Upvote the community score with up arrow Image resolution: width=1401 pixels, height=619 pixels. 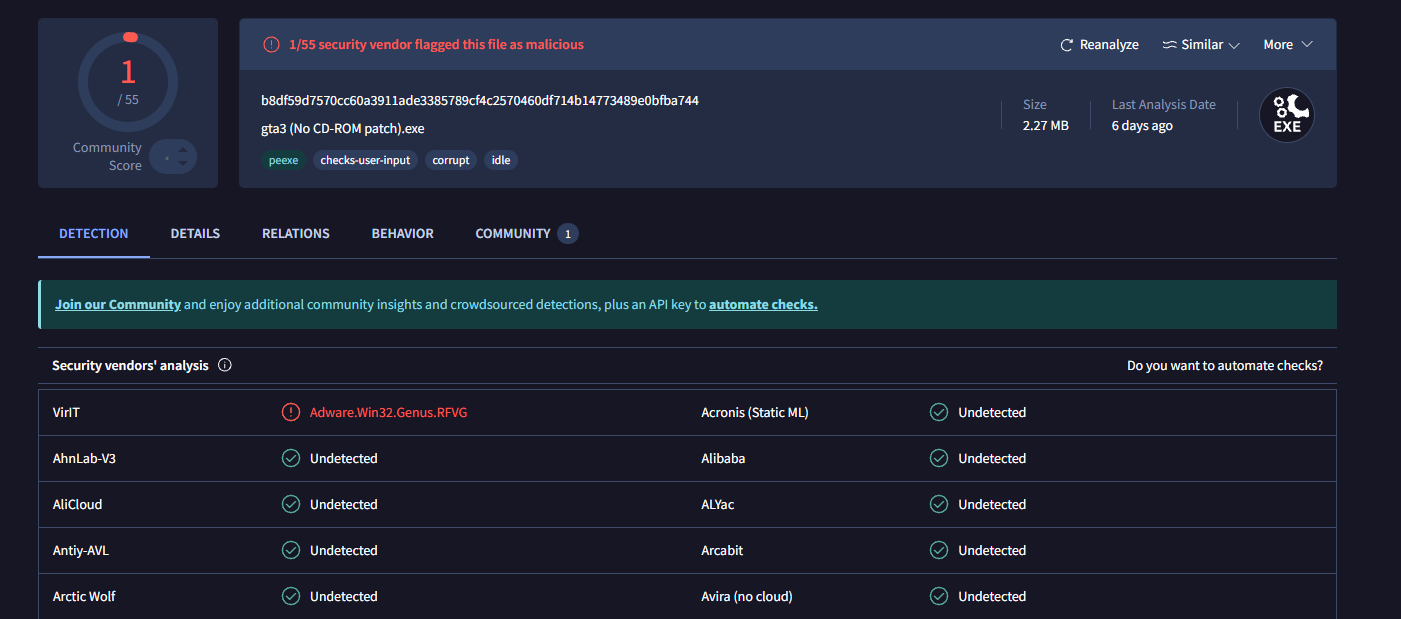pos(182,150)
